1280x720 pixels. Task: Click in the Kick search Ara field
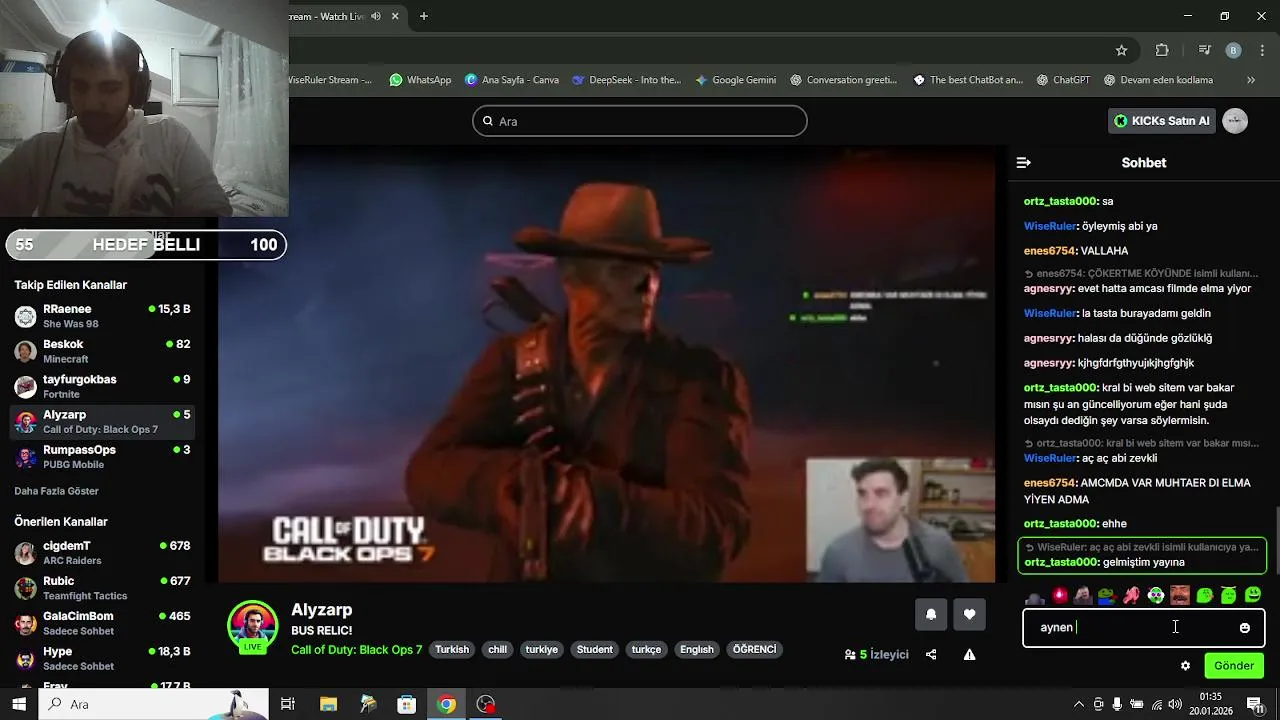pyautogui.click(x=640, y=121)
